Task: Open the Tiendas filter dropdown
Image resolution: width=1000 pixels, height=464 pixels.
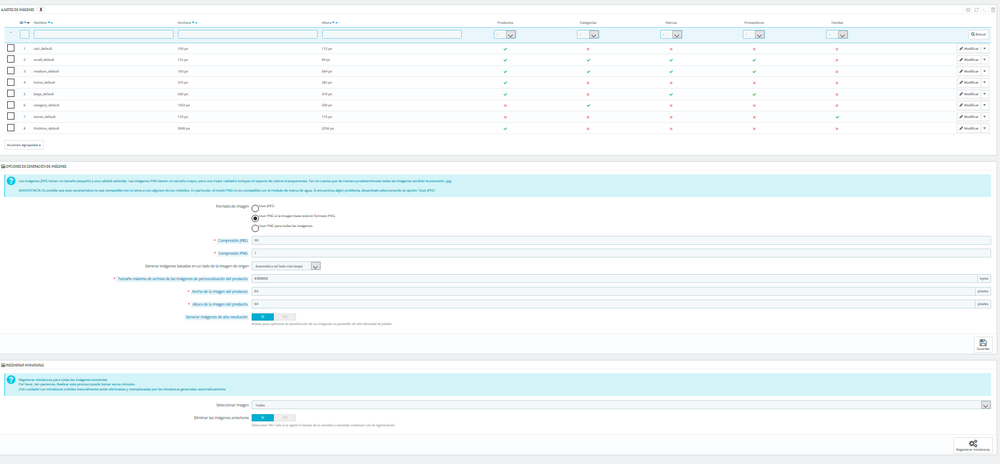Action: point(837,35)
